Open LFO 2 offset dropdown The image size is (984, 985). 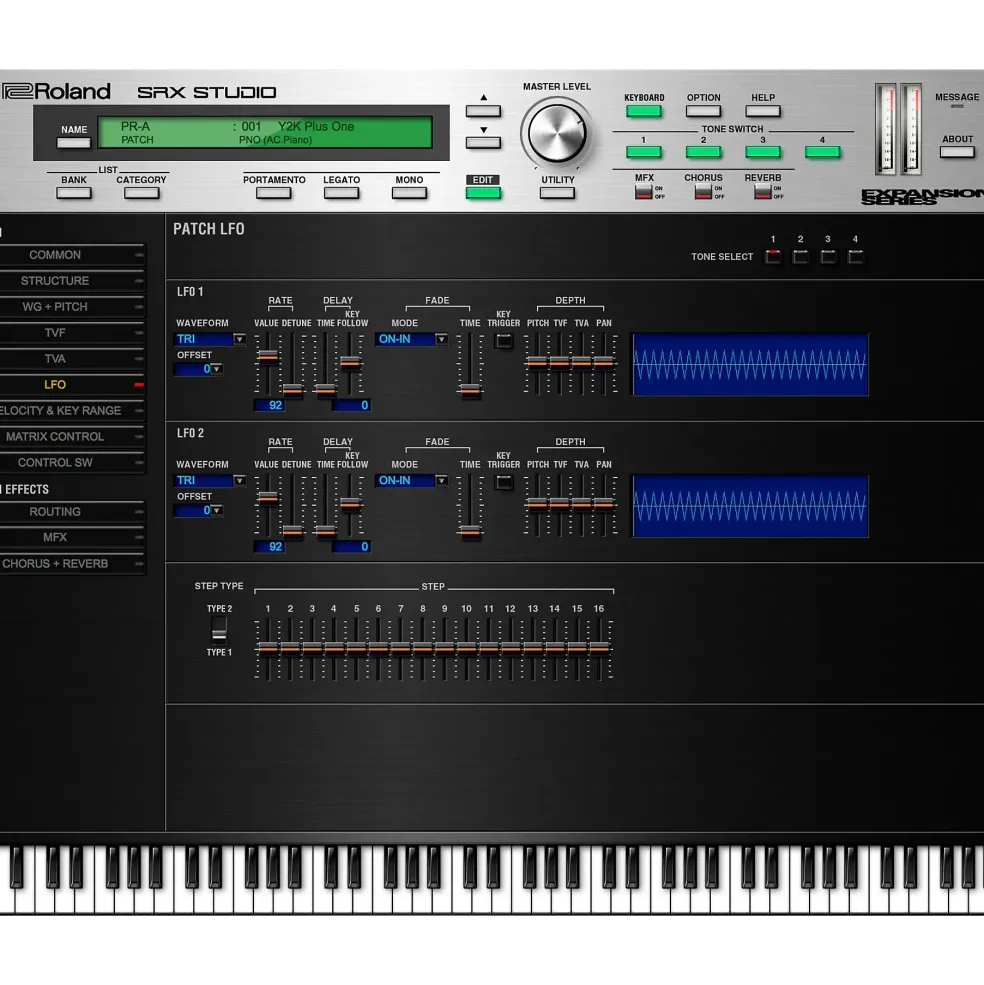point(199,510)
